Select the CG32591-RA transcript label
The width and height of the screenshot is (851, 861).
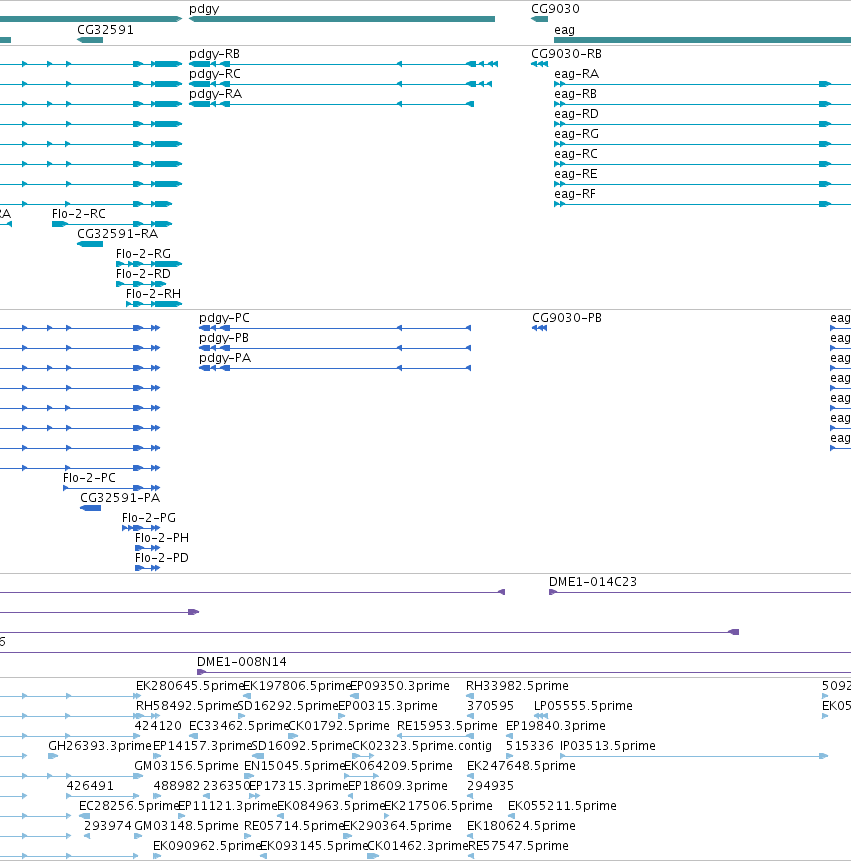coord(117,234)
